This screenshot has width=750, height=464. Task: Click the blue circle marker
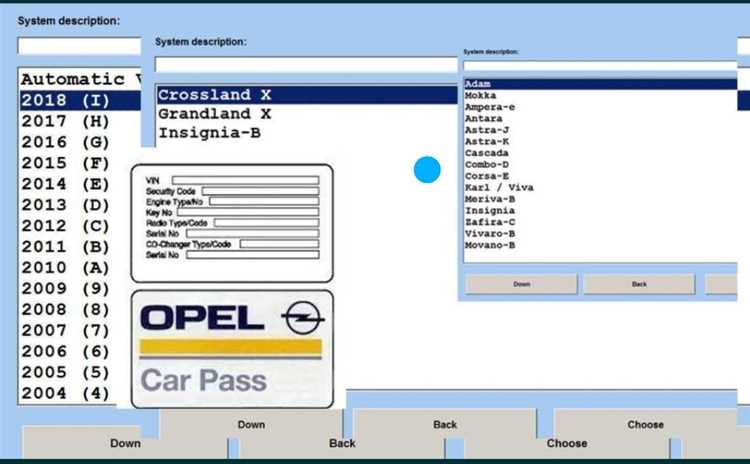click(x=427, y=170)
